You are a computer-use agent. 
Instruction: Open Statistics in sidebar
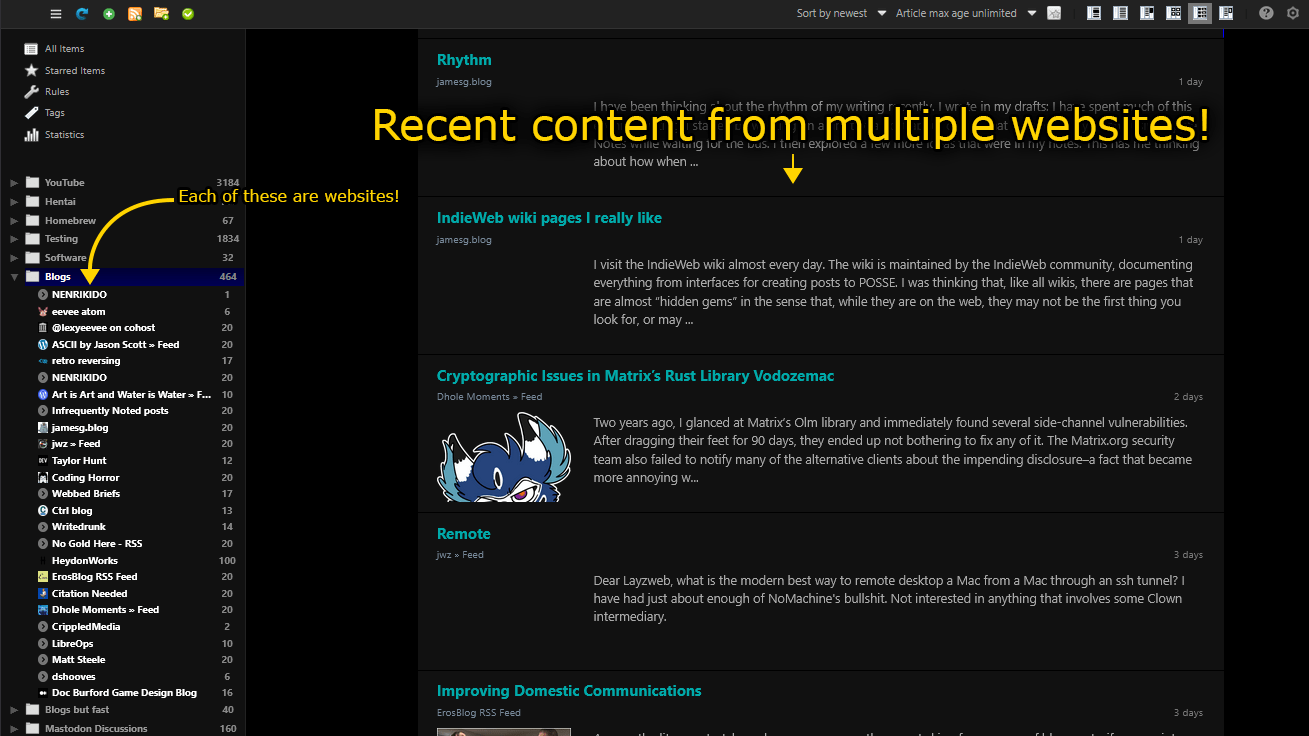coord(64,135)
